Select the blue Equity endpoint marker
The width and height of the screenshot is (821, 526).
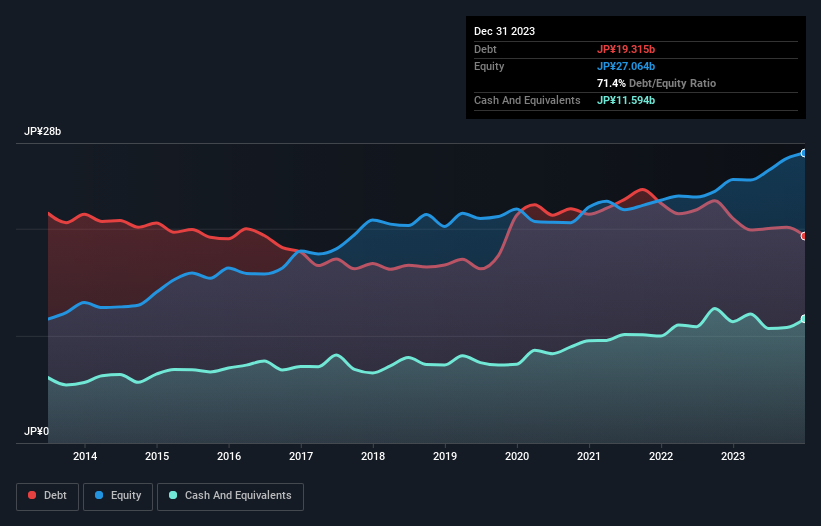[x=804, y=153]
